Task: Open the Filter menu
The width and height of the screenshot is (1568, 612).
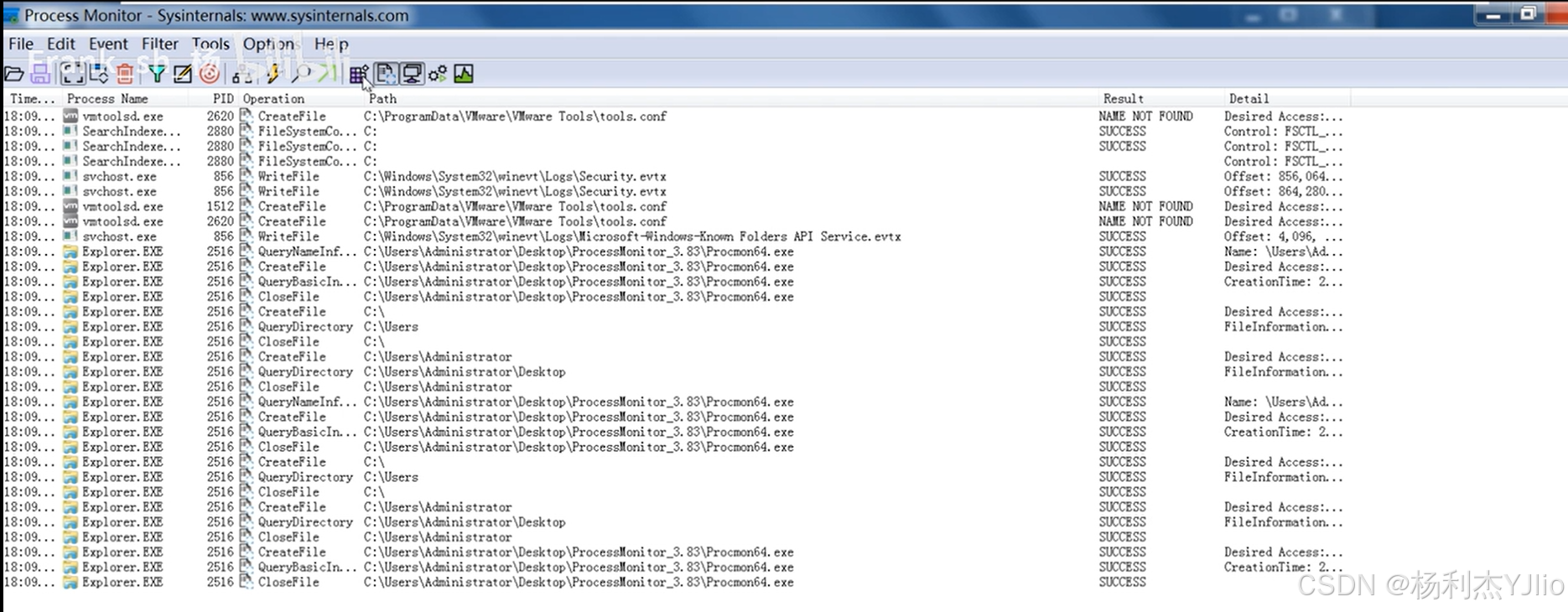Action: tap(160, 44)
